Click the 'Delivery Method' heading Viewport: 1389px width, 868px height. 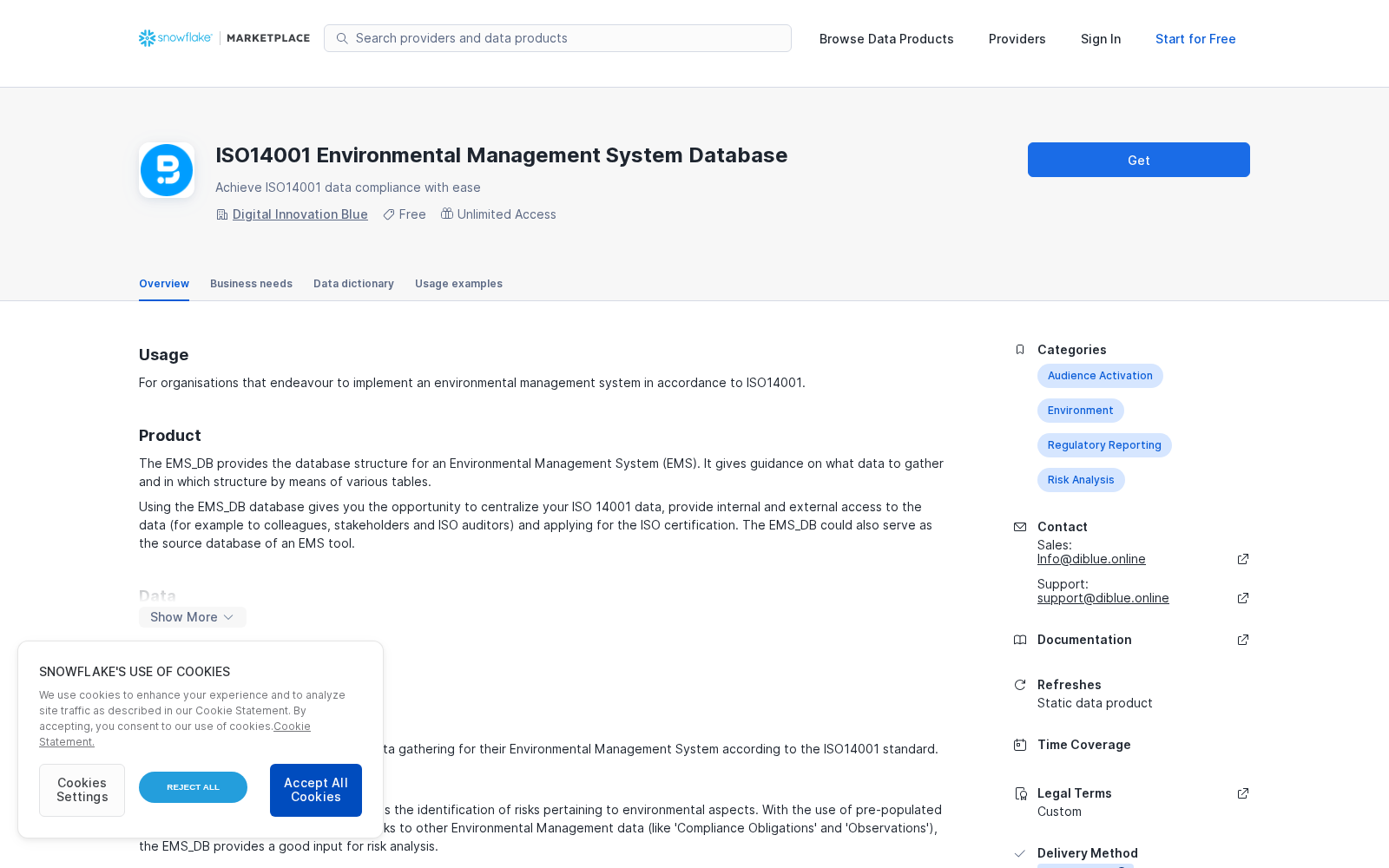point(1088,853)
